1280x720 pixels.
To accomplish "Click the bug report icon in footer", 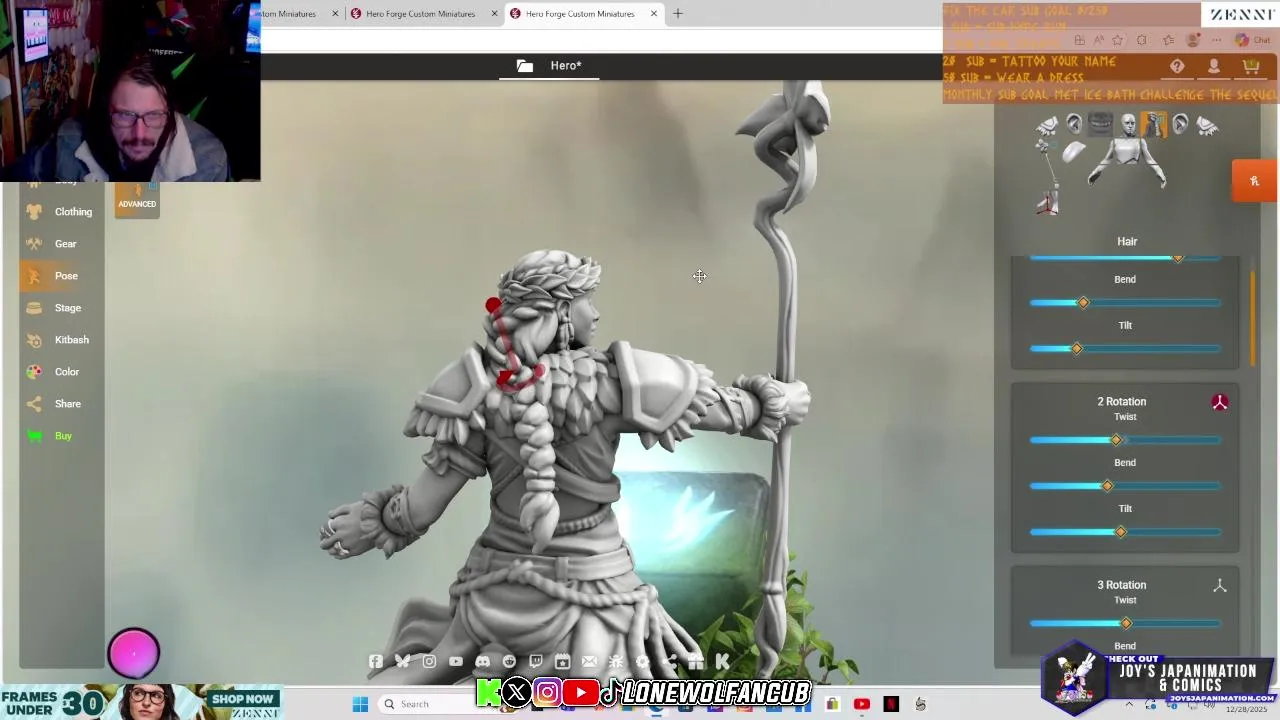I will [x=616, y=661].
